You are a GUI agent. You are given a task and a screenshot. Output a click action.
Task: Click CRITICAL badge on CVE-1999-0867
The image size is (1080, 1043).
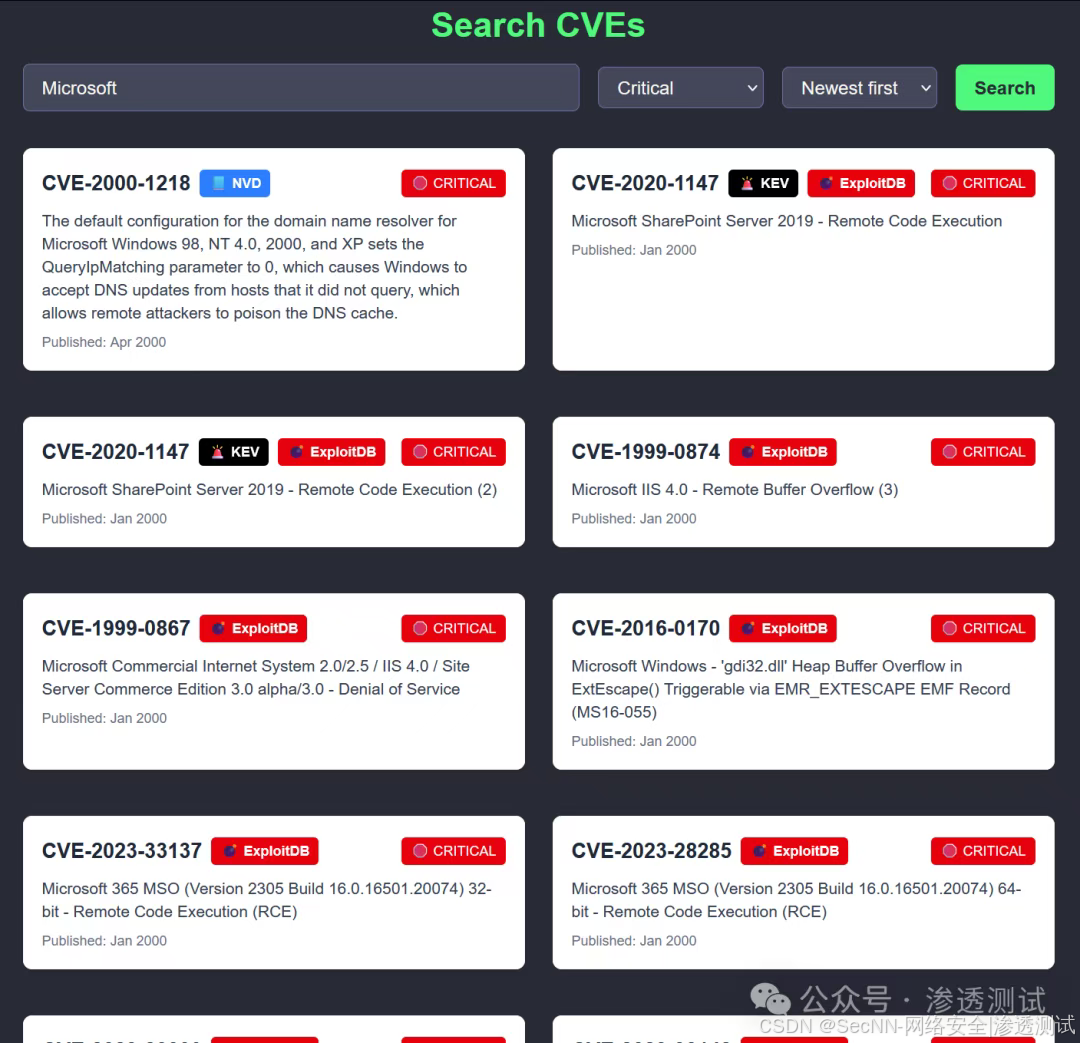pyautogui.click(x=453, y=628)
